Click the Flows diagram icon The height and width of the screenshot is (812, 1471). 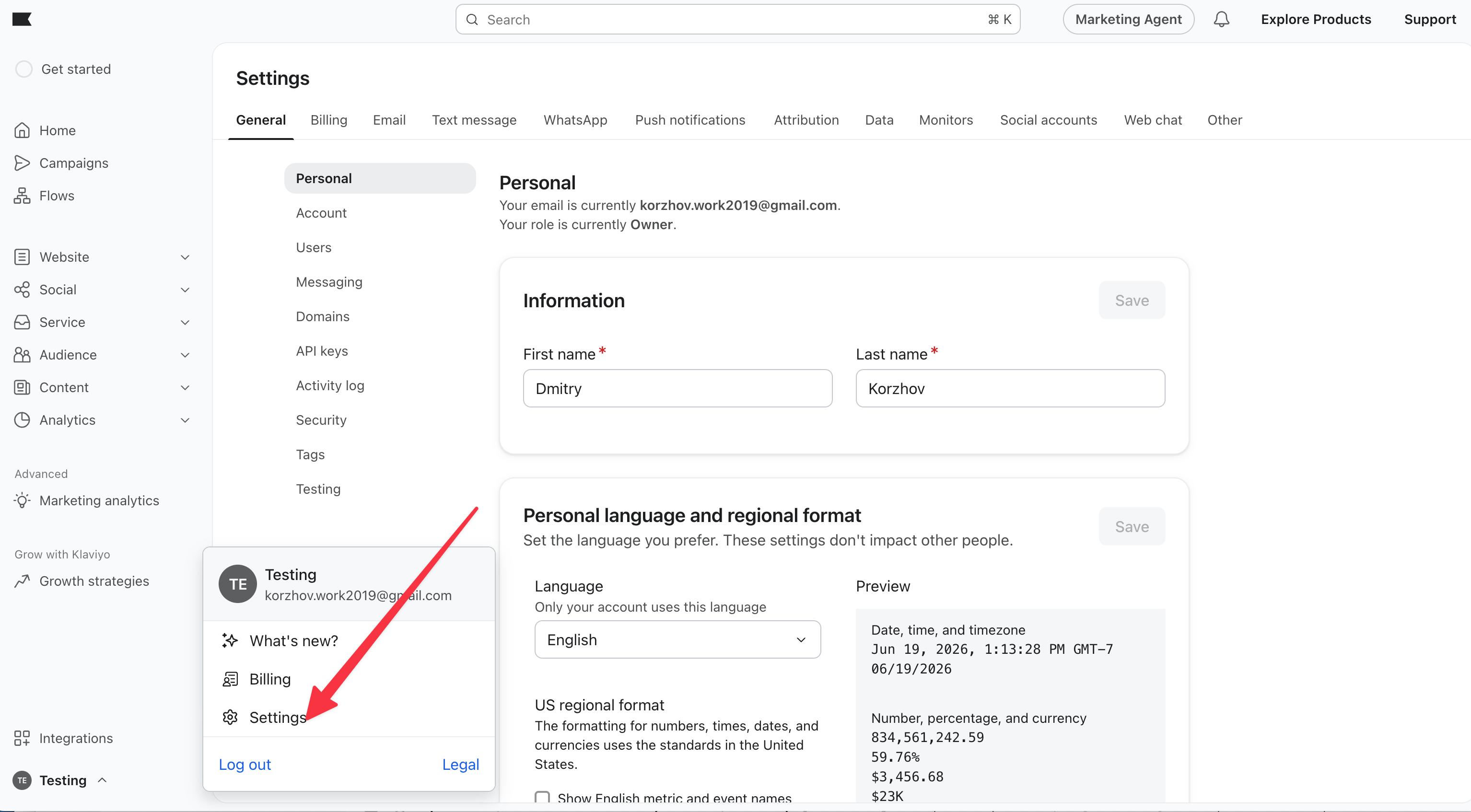pos(22,195)
